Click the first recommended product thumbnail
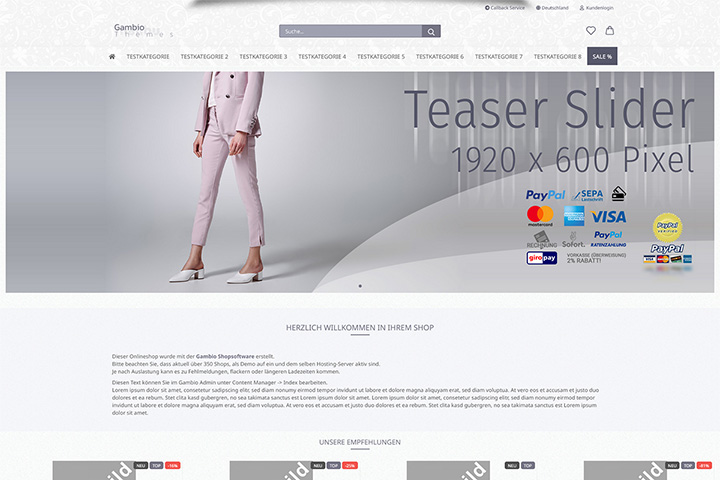The width and height of the screenshot is (720, 480). coord(94,470)
